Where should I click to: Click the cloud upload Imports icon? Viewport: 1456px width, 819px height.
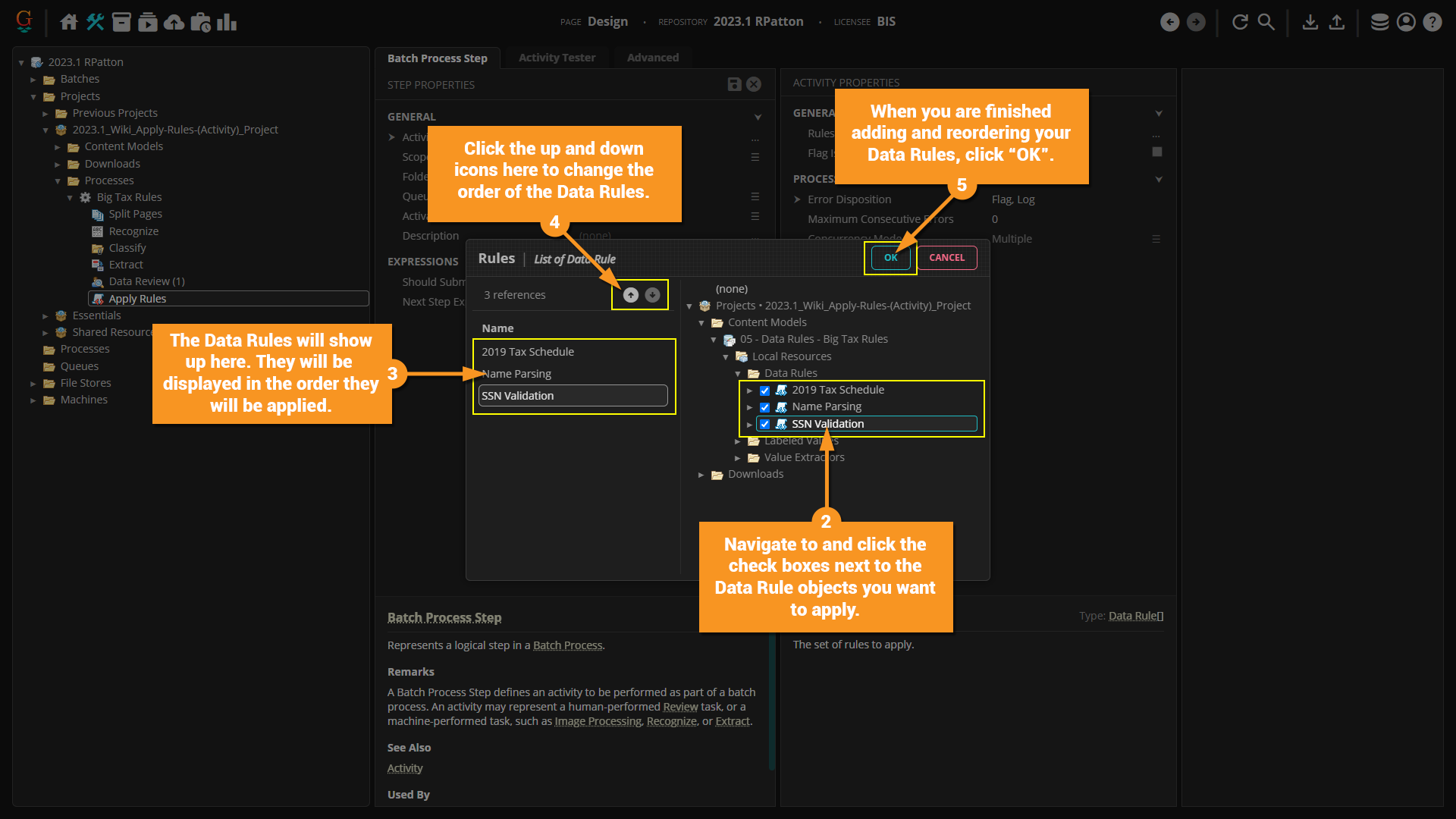(x=174, y=22)
